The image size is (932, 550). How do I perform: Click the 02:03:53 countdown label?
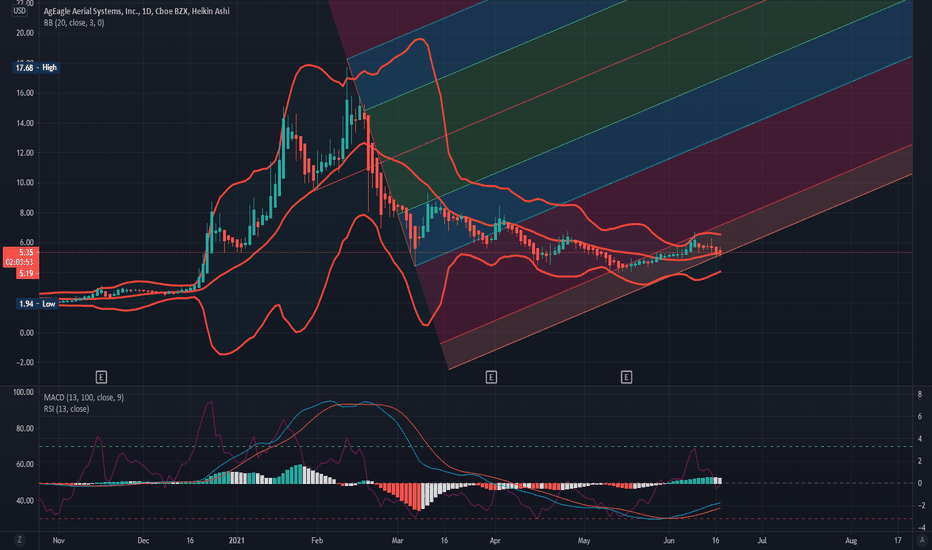(21, 262)
